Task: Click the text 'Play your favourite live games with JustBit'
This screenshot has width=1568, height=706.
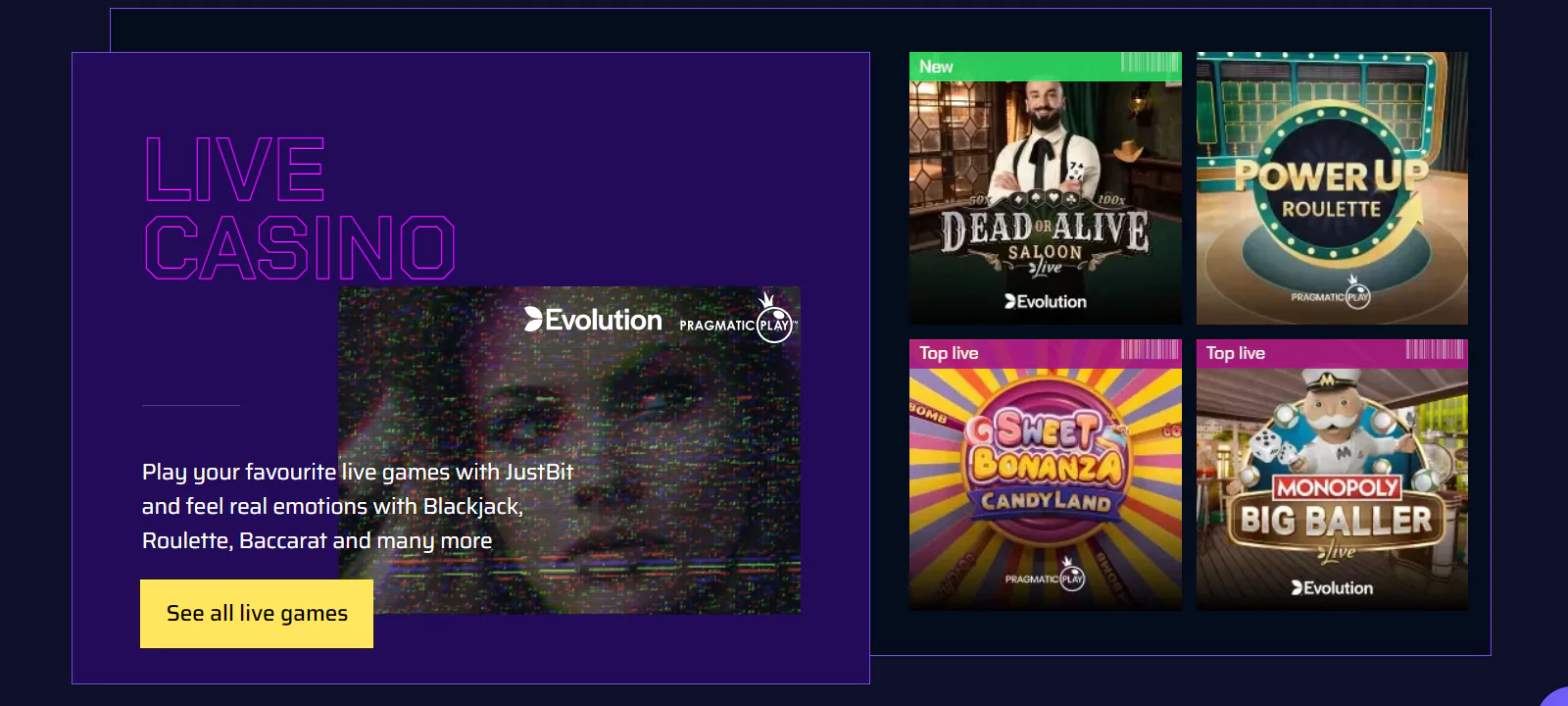Action: coord(358,472)
